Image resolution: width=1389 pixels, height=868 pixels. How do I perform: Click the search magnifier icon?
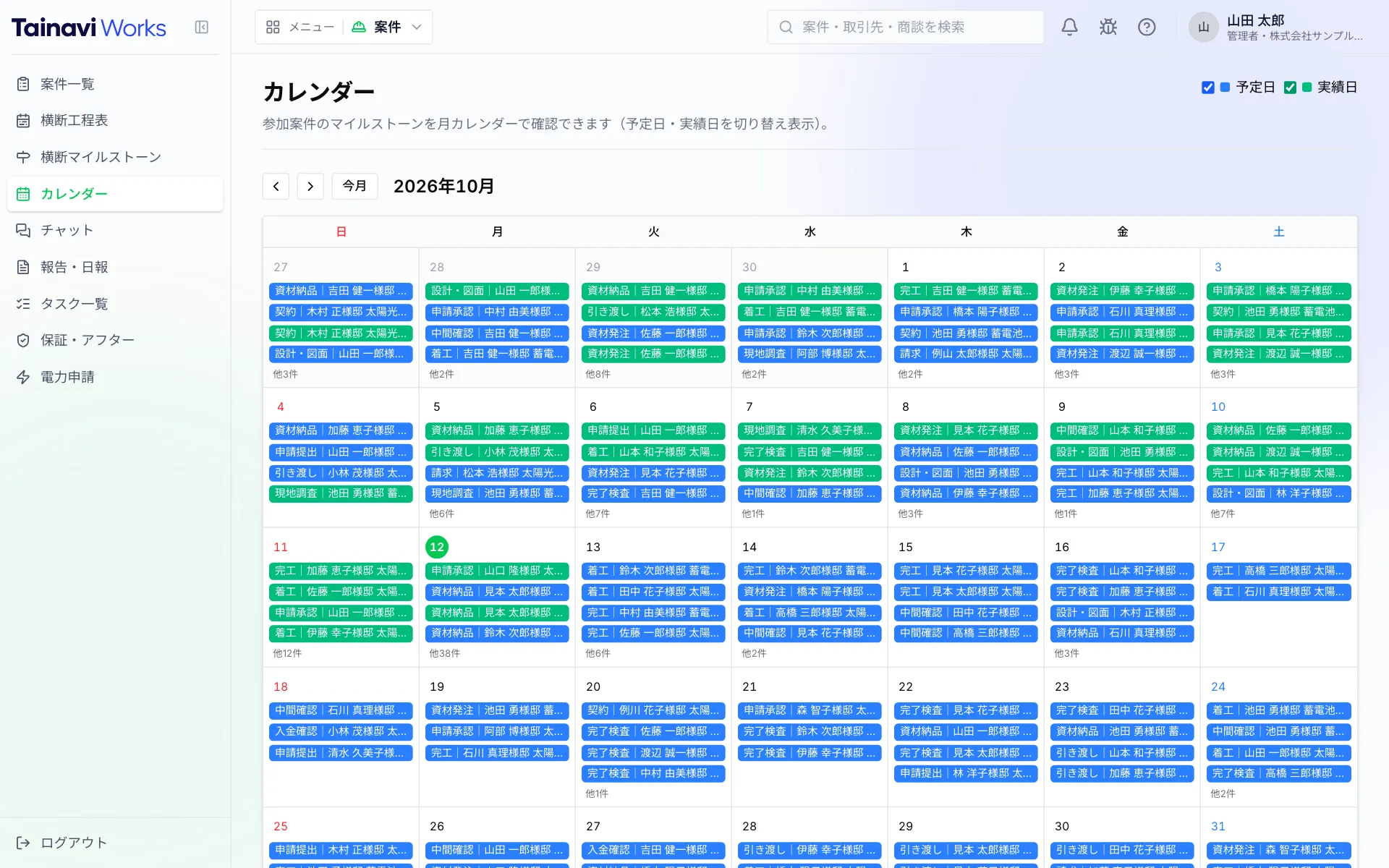[x=786, y=27]
